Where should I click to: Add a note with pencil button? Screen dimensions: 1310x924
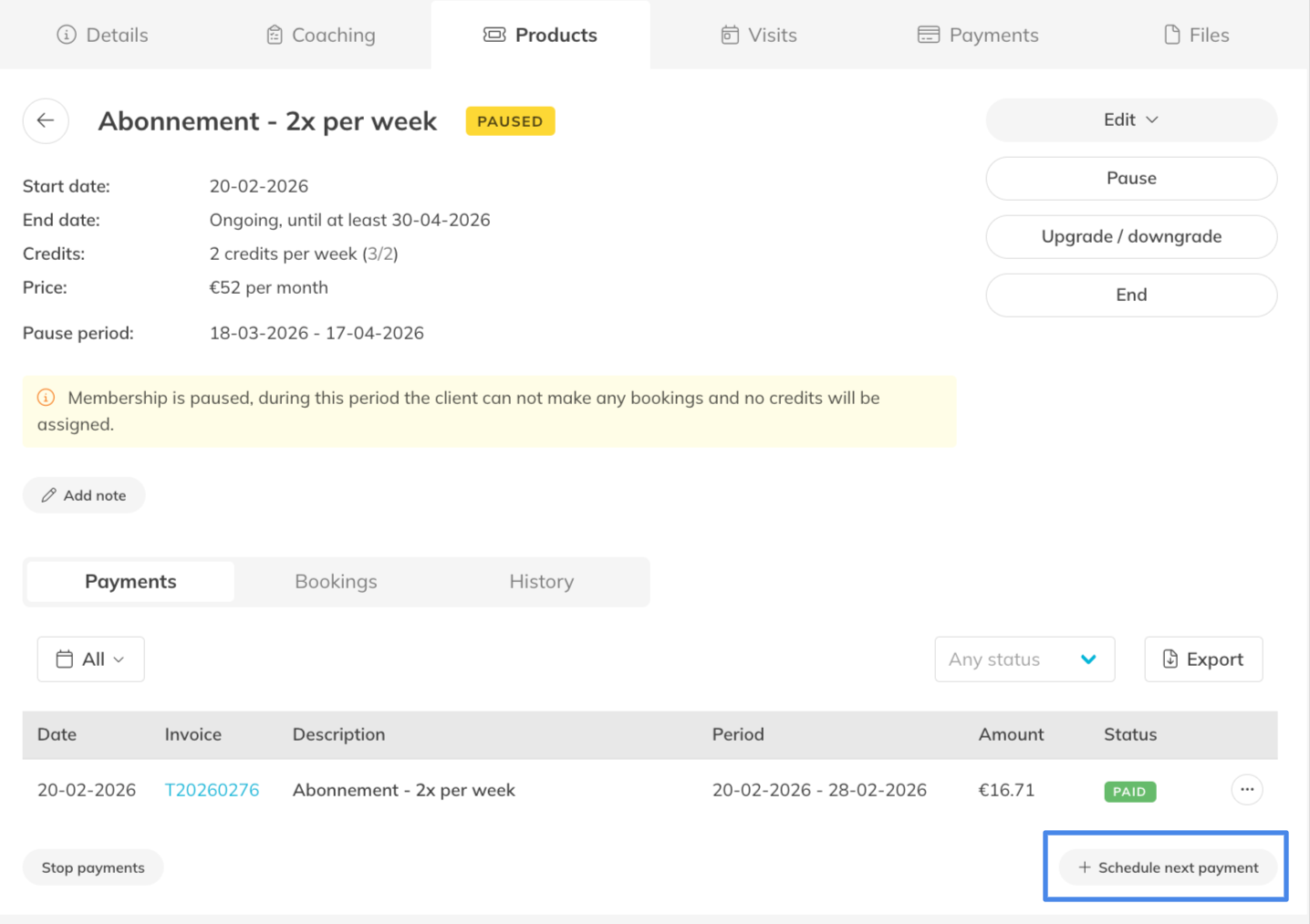(x=84, y=495)
